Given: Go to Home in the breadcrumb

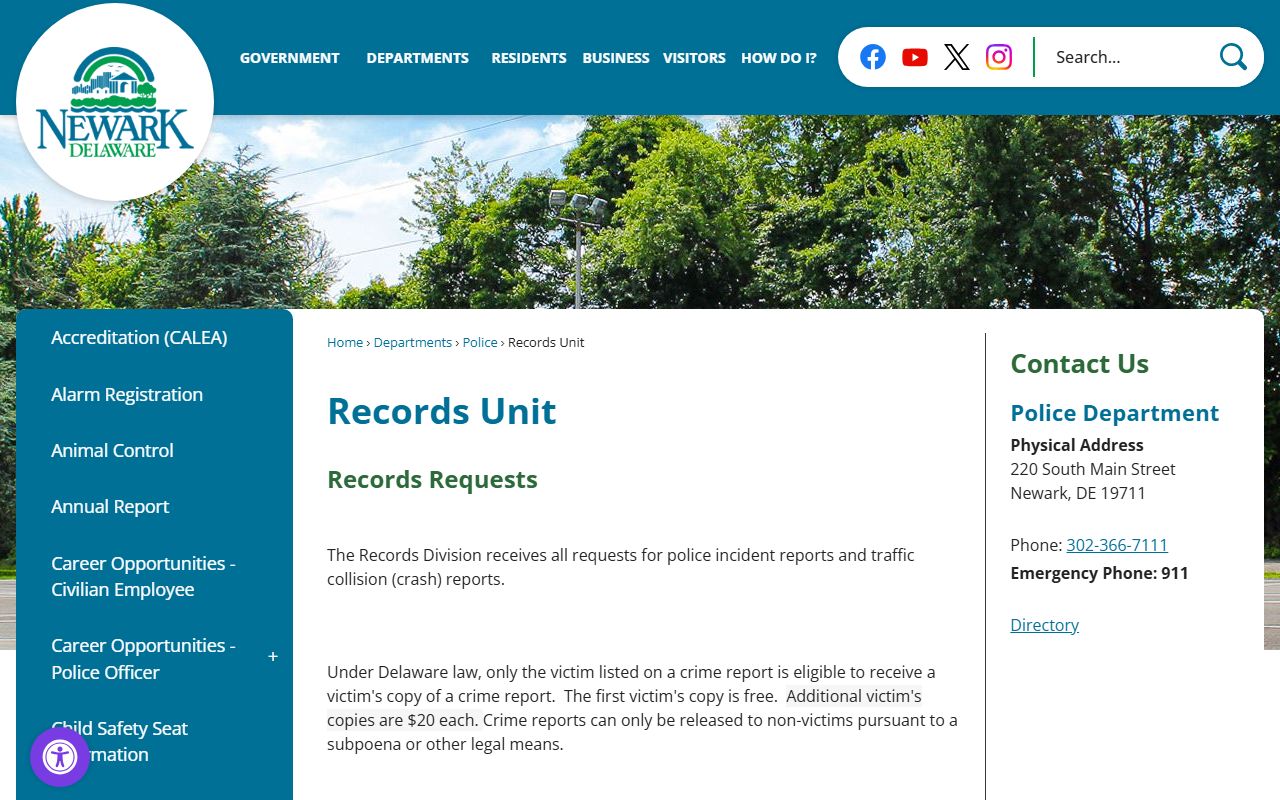Looking at the screenshot, I should click(x=345, y=342).
